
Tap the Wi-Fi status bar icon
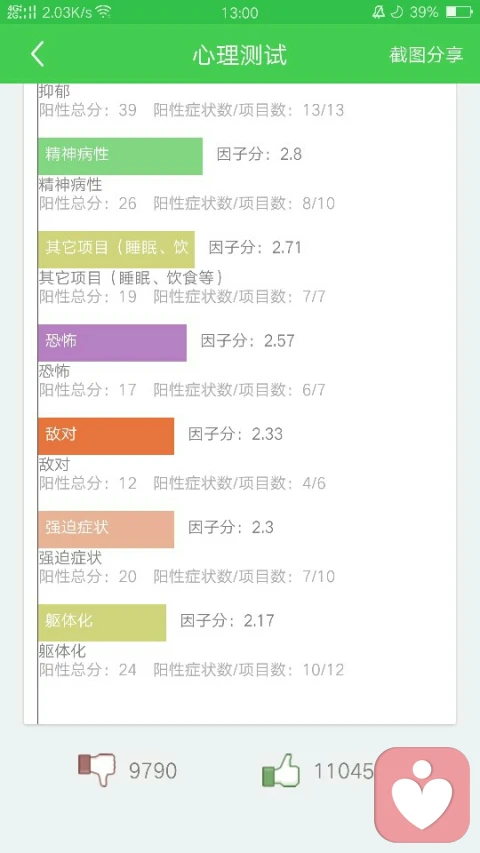[103, 12]
